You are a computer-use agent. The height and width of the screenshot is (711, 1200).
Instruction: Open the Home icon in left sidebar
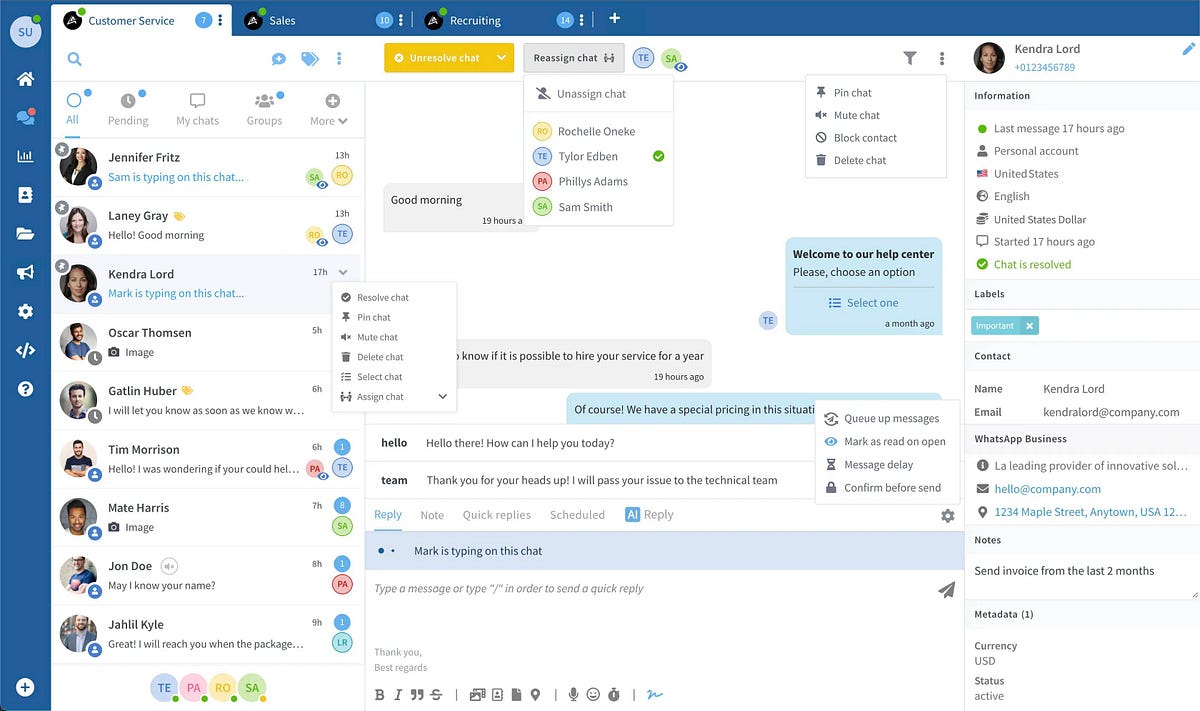(25, 79)
